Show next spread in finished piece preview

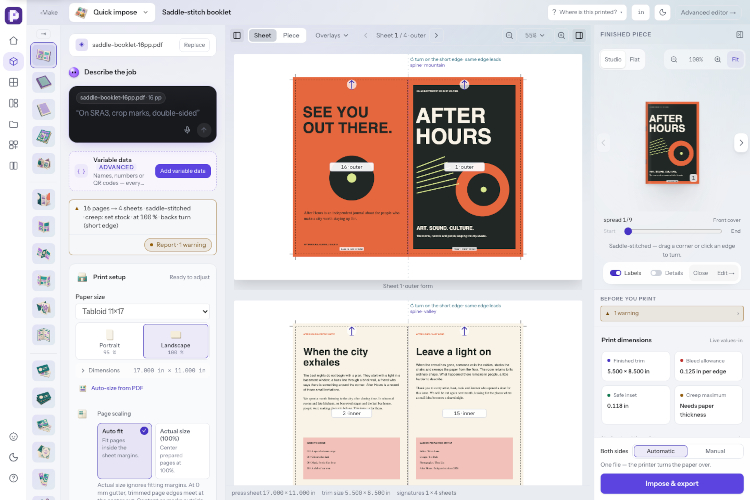point(741,143)
